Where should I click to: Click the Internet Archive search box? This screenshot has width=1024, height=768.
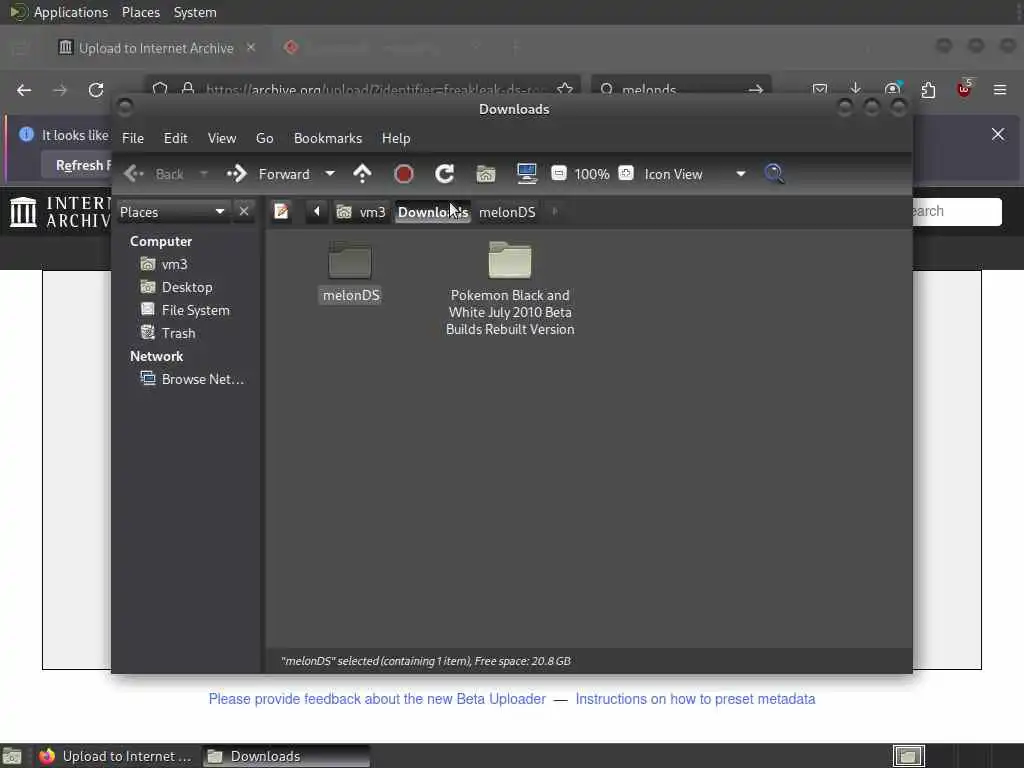pyautogui.click(x=956, y=212)
